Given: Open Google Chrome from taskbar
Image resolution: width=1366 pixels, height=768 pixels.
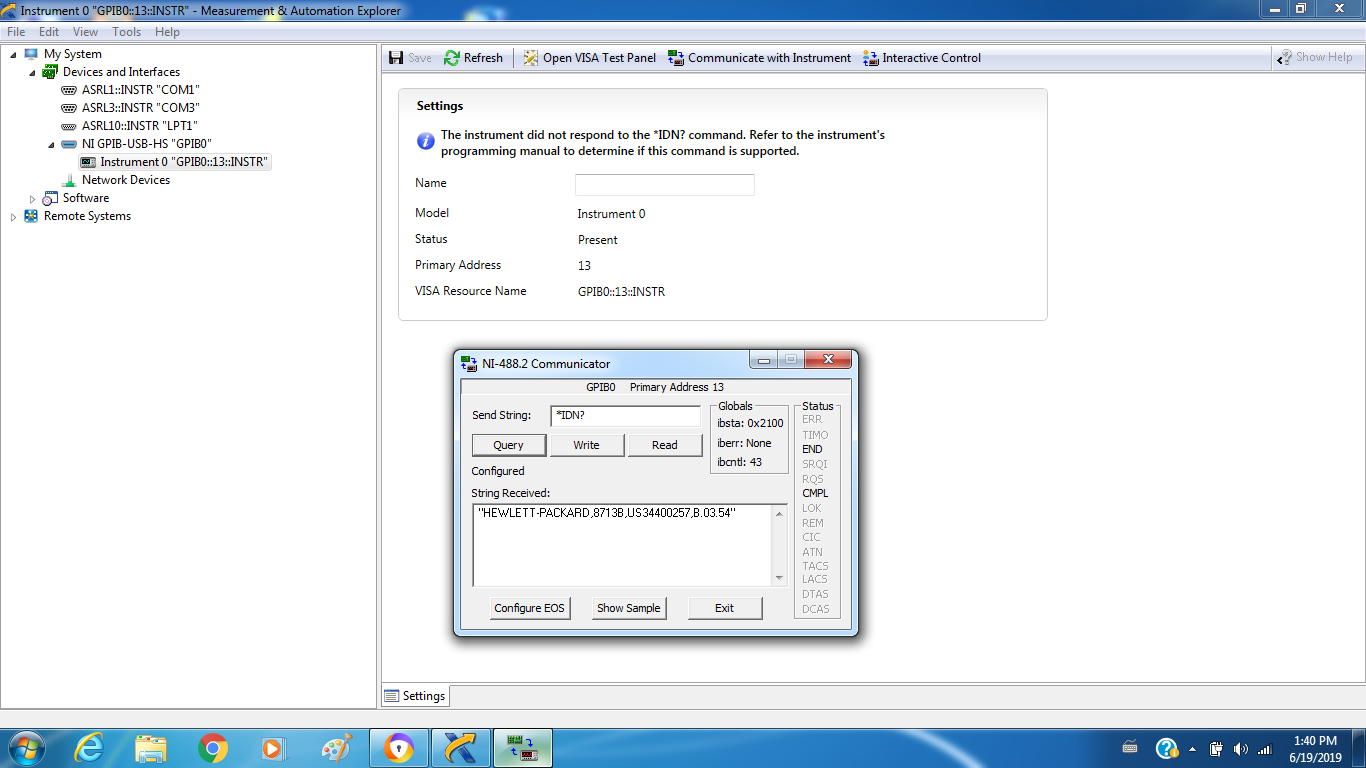Looking at the screenshot, I should coord(213,748).
